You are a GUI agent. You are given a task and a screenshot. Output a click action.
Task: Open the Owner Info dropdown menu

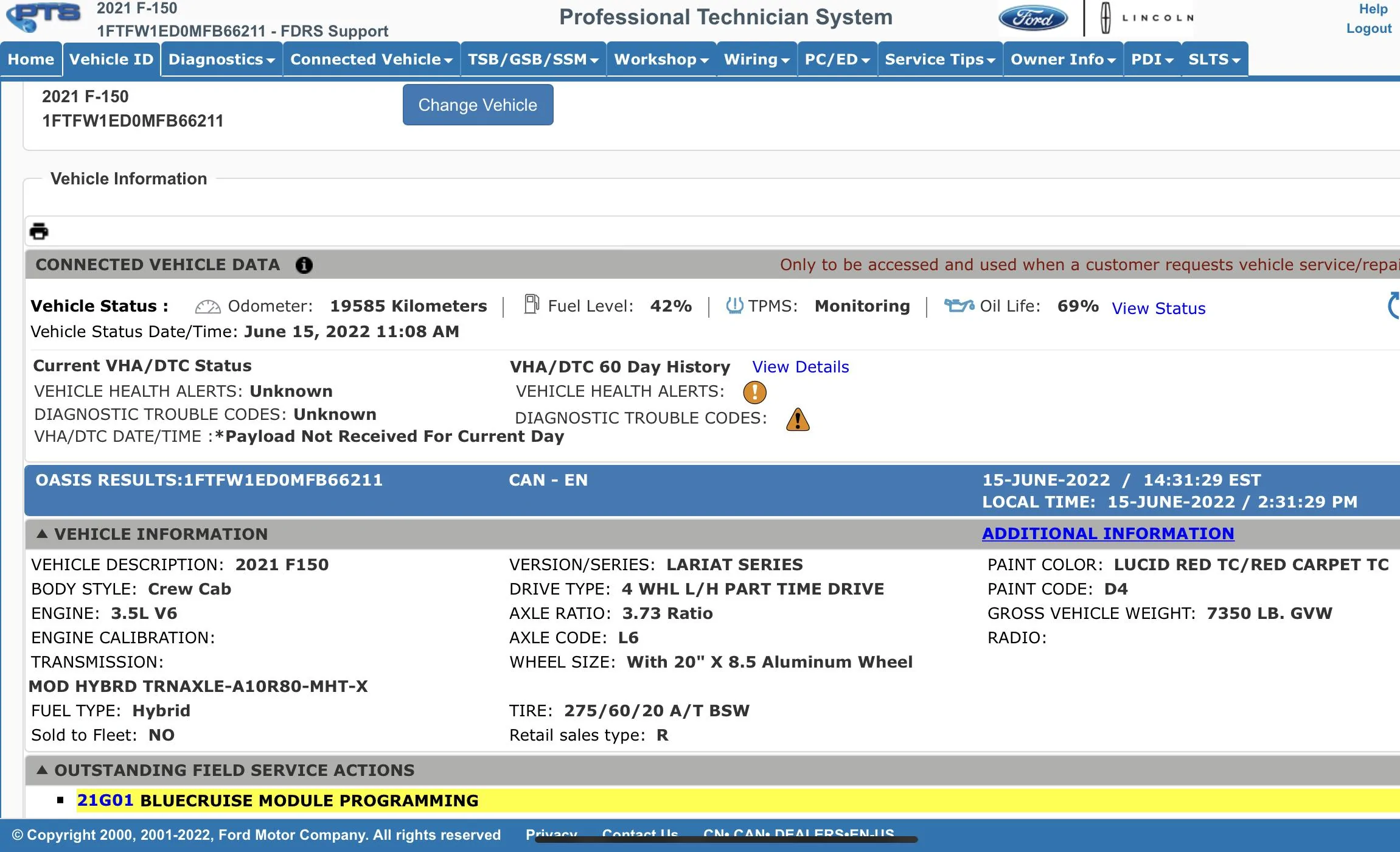point(1063,60)
